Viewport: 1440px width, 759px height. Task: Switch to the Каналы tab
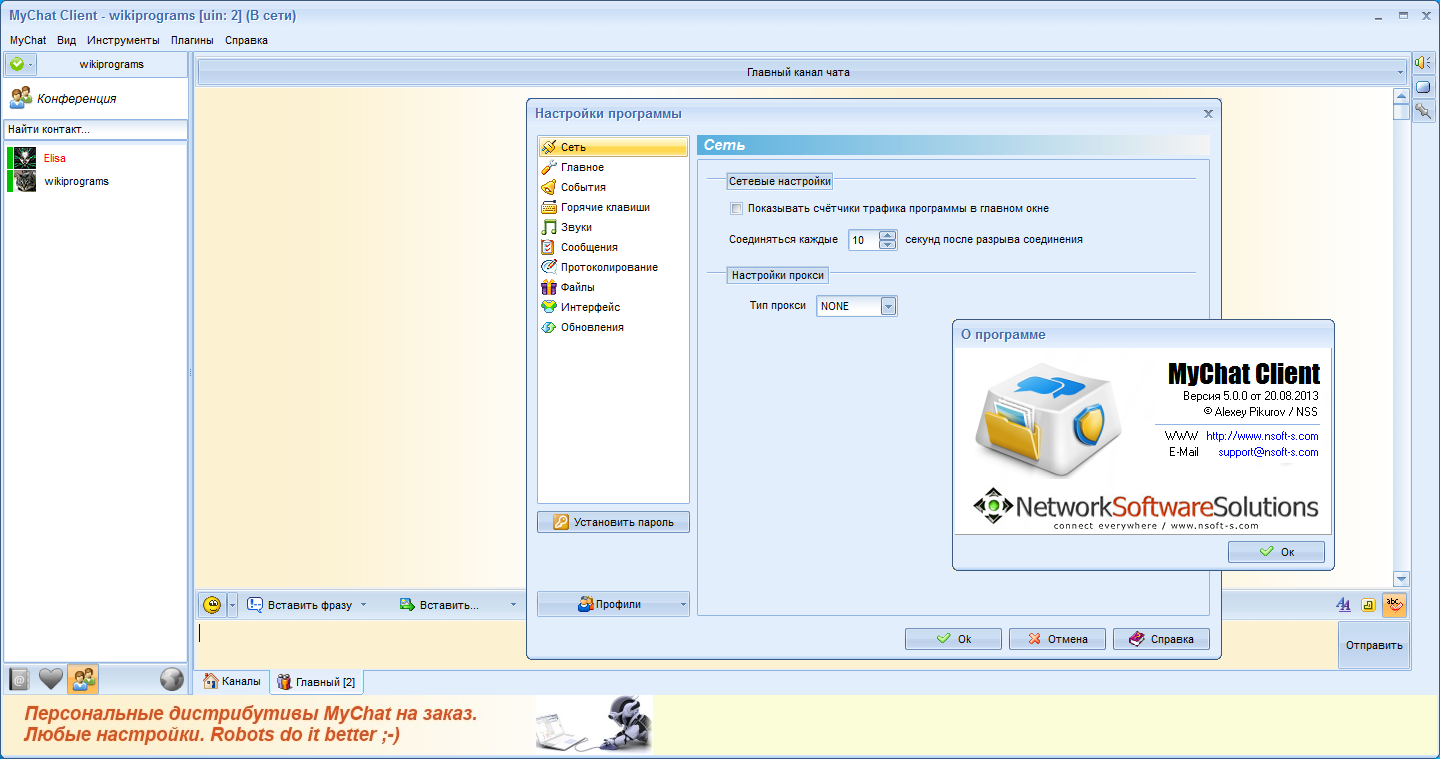click(232, 681)
